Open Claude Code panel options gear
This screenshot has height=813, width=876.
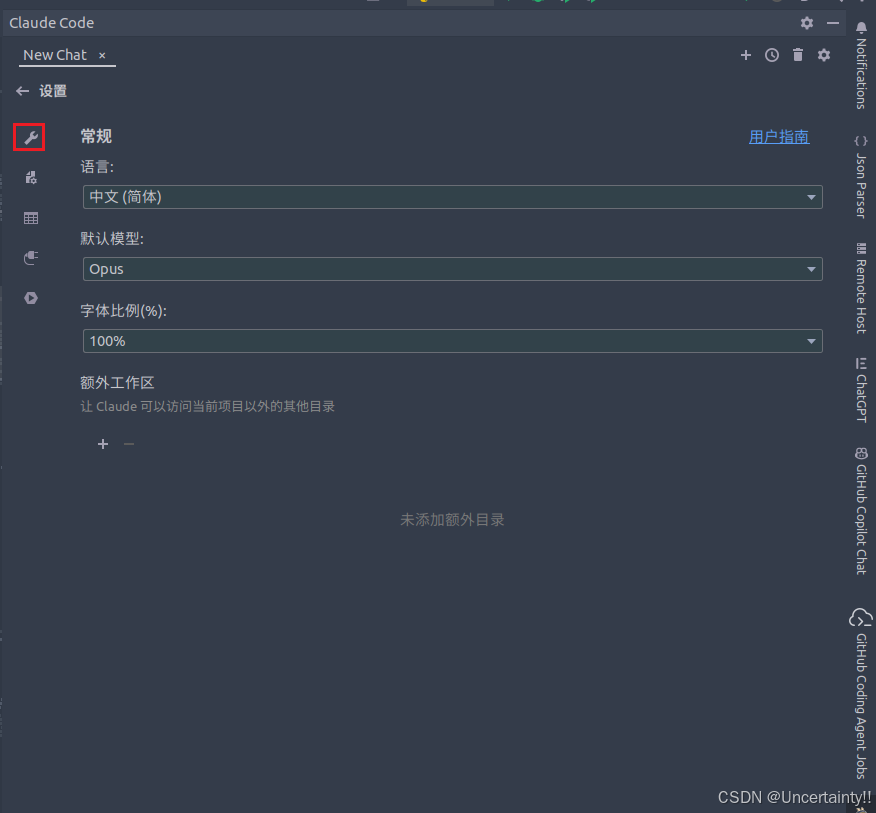807,23
